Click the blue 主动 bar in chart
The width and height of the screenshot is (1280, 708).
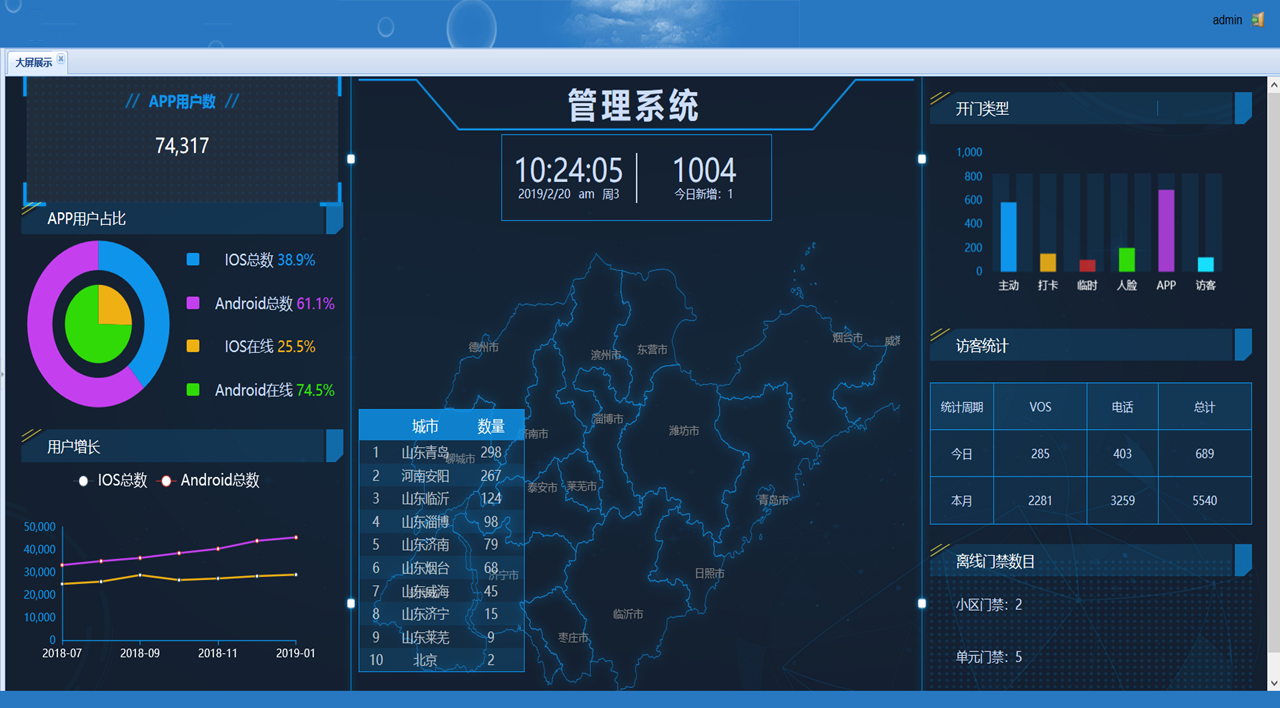[x=1008, y=237]
